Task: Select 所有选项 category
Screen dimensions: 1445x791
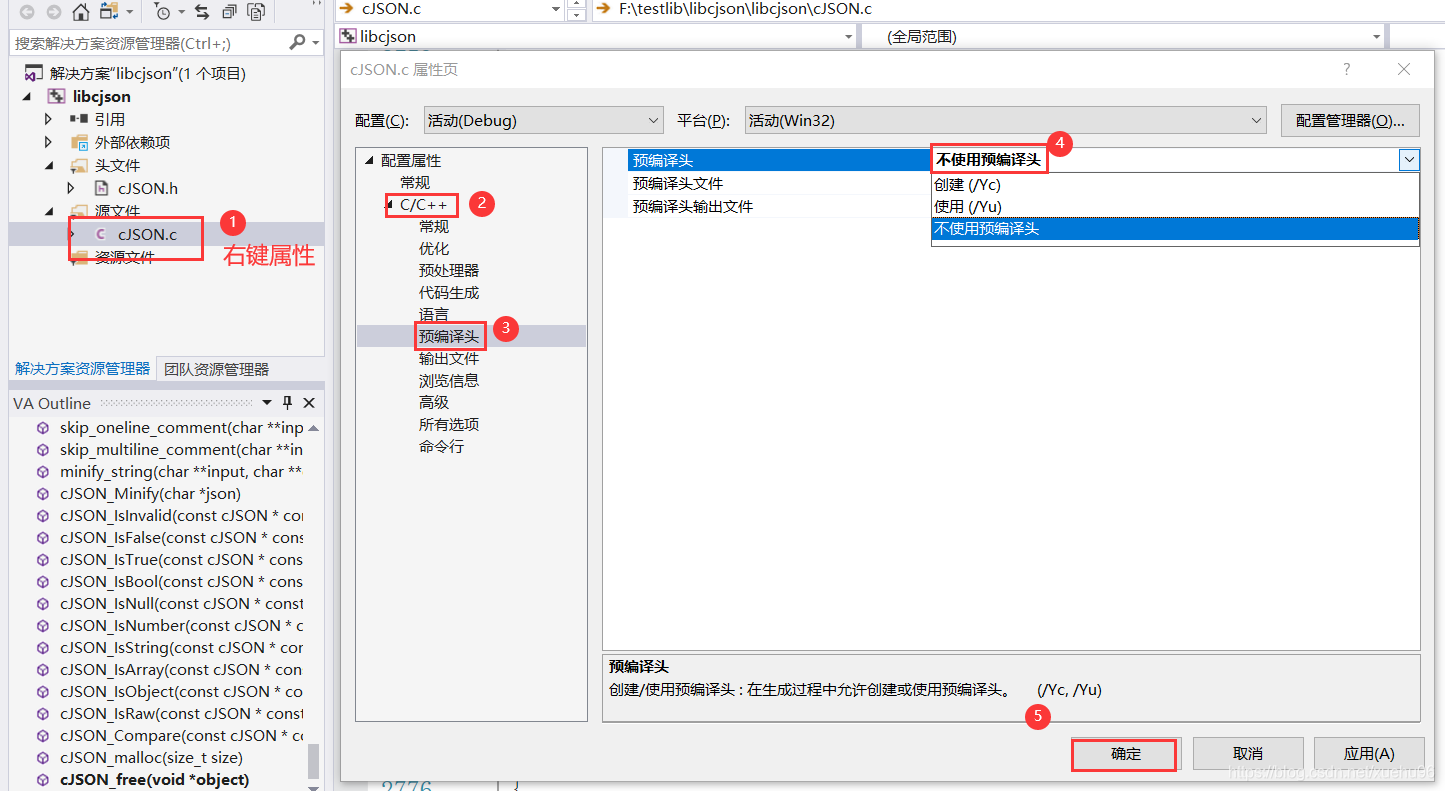Action: (x=449, y=425)
